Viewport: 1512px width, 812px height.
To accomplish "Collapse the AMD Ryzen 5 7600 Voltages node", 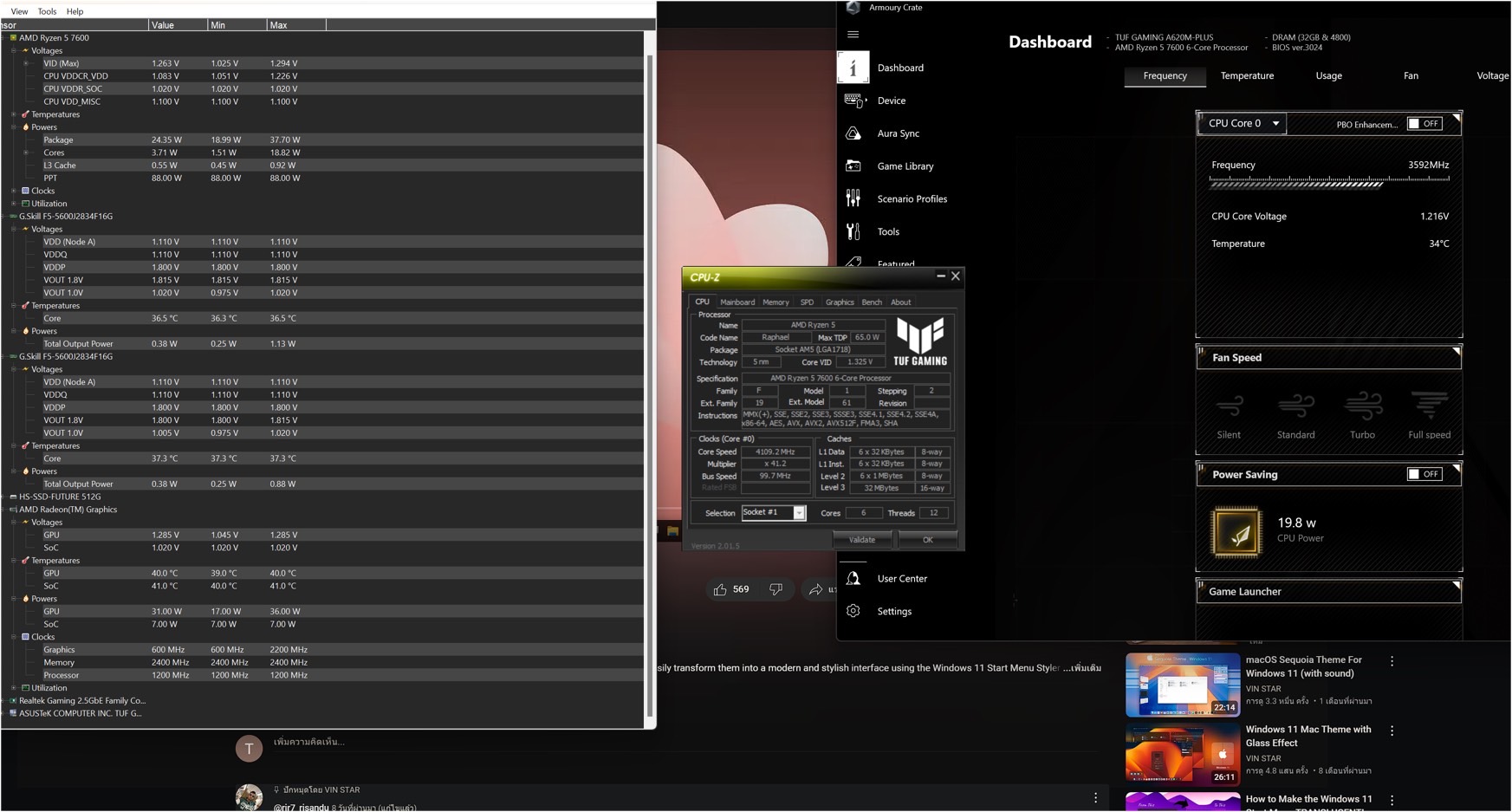I will [15, 51].
